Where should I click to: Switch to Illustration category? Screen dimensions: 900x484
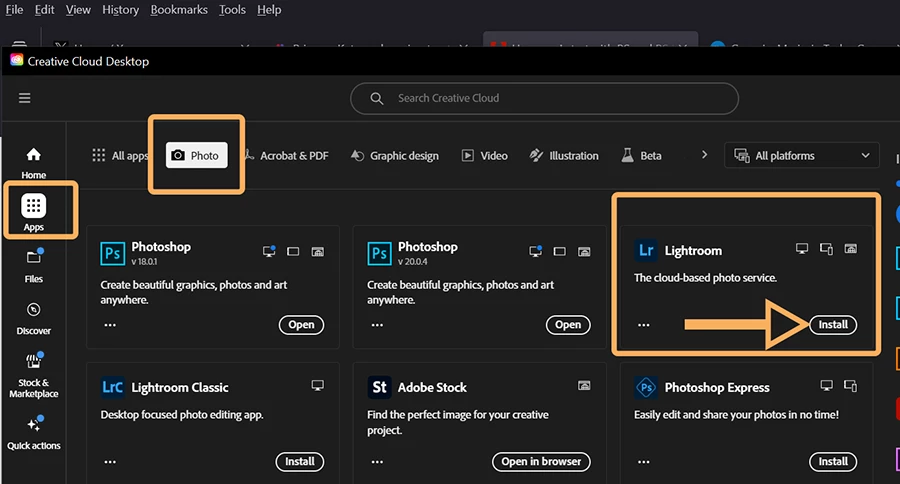[564, 156]
